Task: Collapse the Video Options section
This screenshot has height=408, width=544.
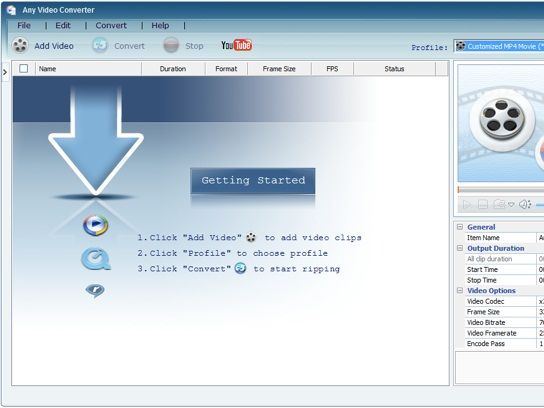Action: click(x=460, y=290)
